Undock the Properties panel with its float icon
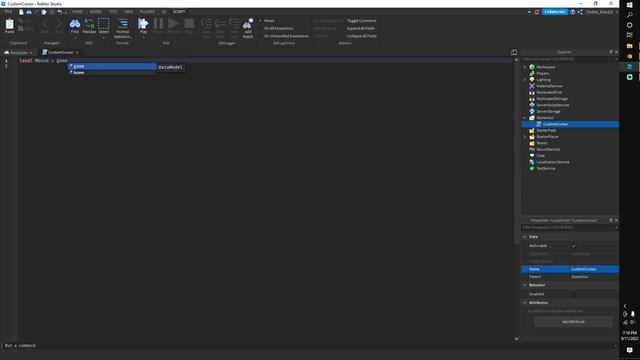The height and width of the screenshot is (360, 640). 611,220
